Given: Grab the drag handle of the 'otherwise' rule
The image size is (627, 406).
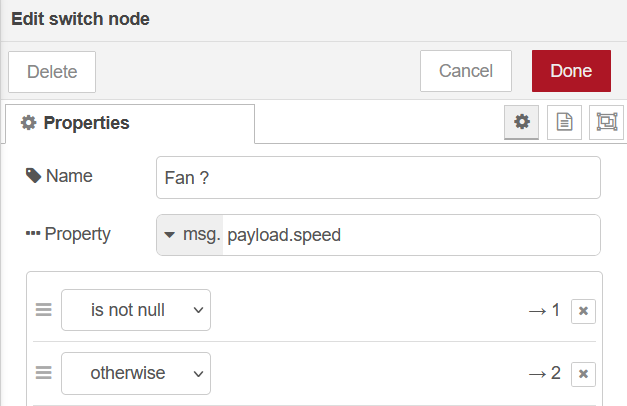Looking at the screenshot, I should 44,373.
